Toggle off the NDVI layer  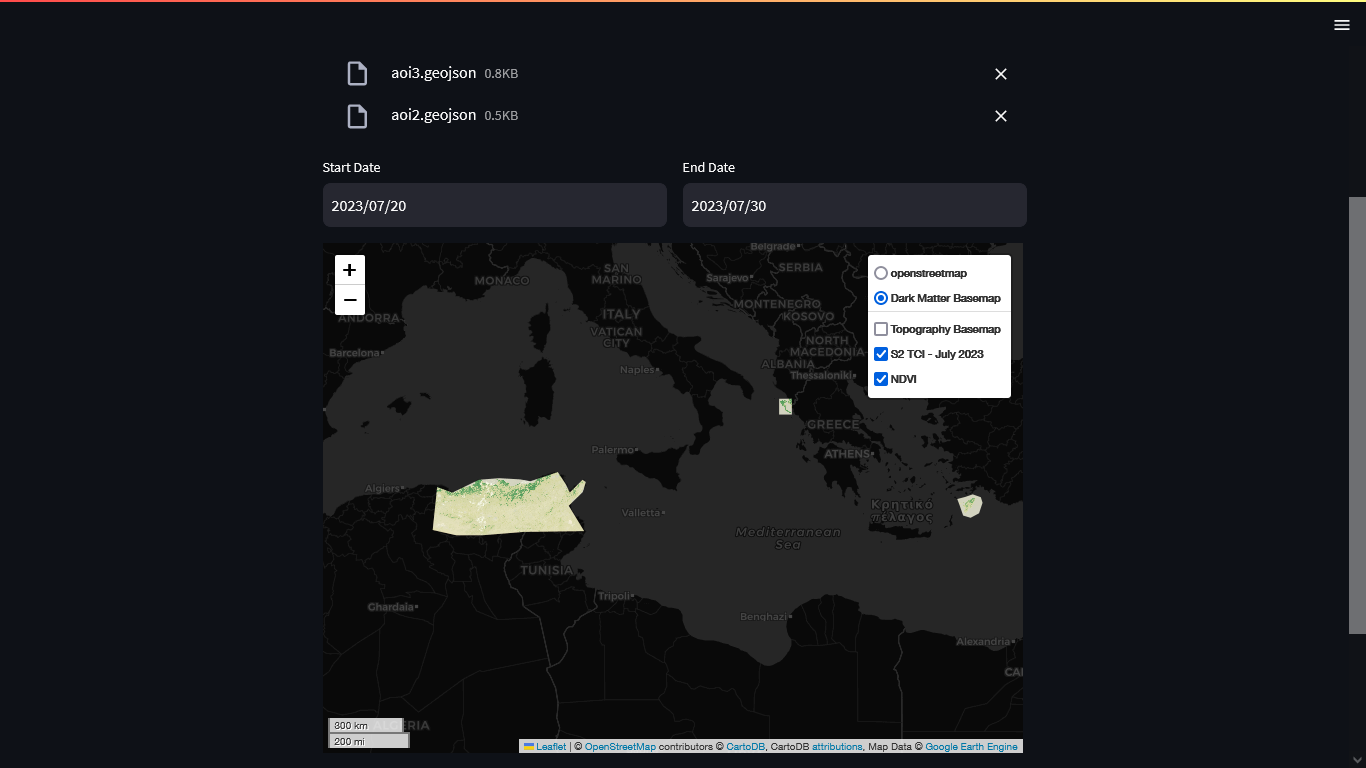point(881,379)
